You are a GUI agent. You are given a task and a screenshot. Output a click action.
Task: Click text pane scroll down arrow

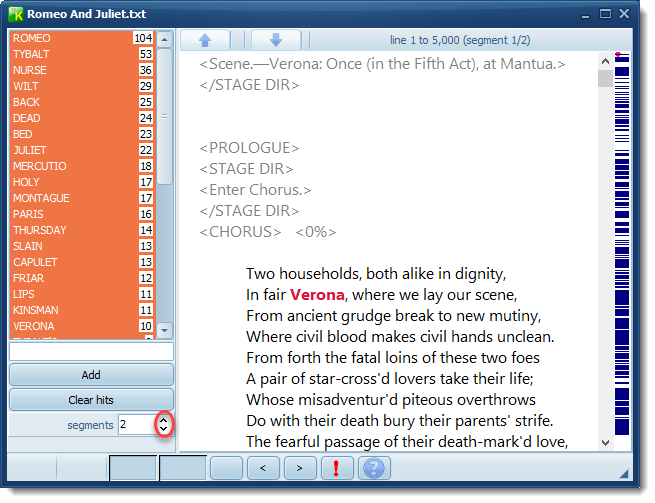point(605,442)
